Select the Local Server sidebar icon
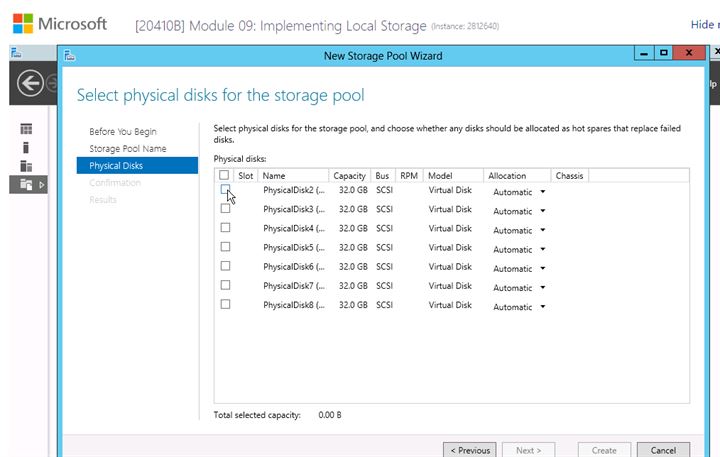720x457 pixels. (27, 147)
